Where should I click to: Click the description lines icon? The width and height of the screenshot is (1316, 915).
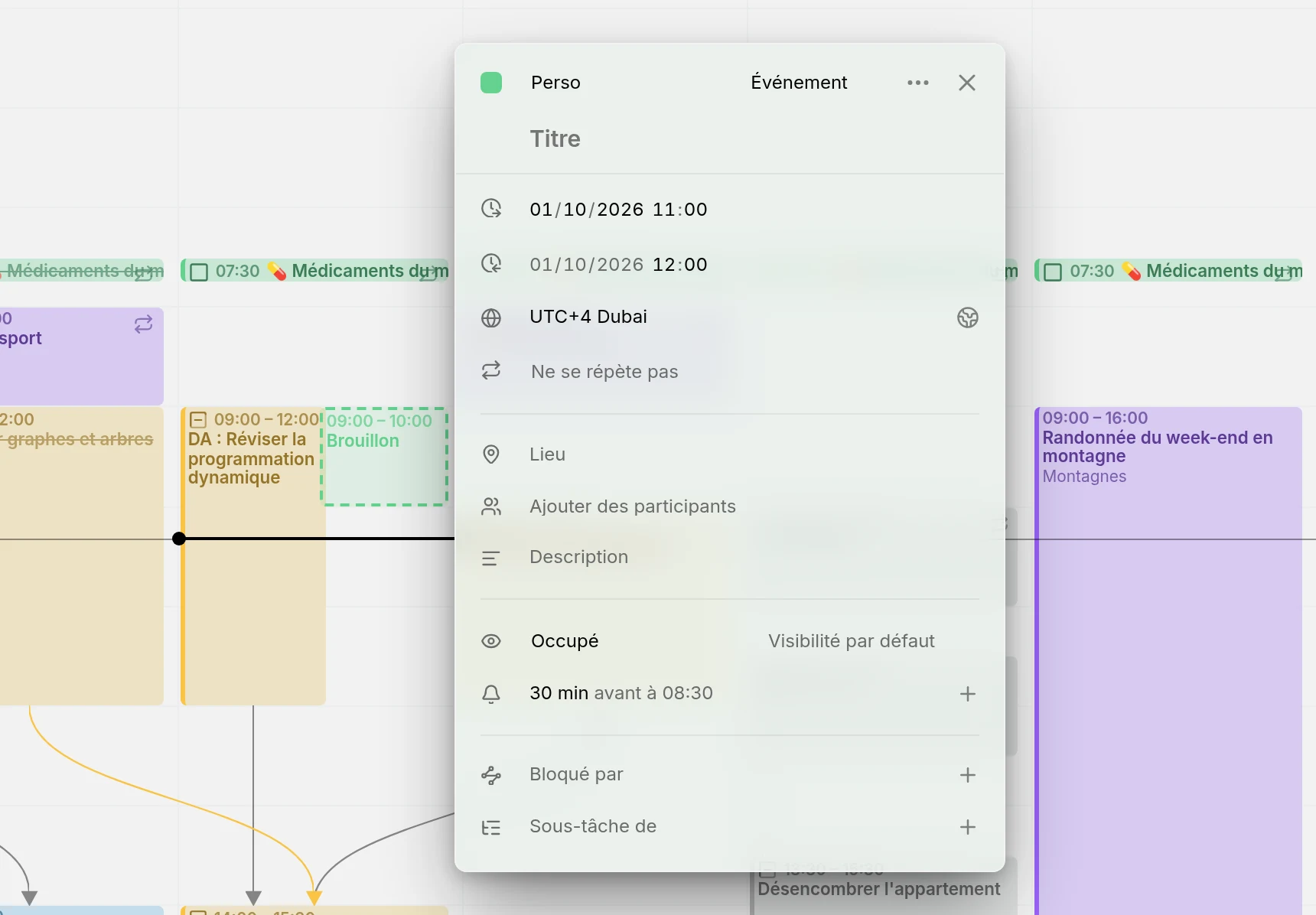pyautogui.click(x=491, y=558)
